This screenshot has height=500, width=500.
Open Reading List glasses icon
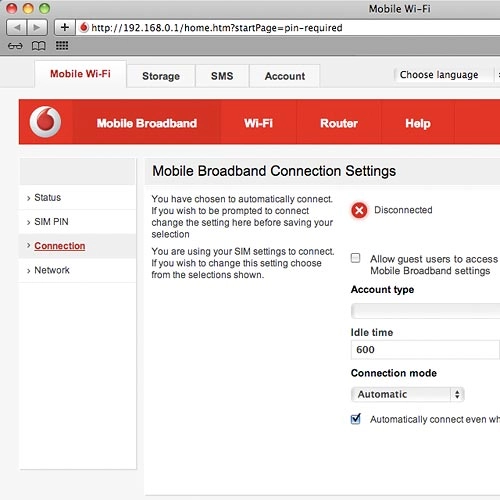pyautogui.click(x=15, y=46)
